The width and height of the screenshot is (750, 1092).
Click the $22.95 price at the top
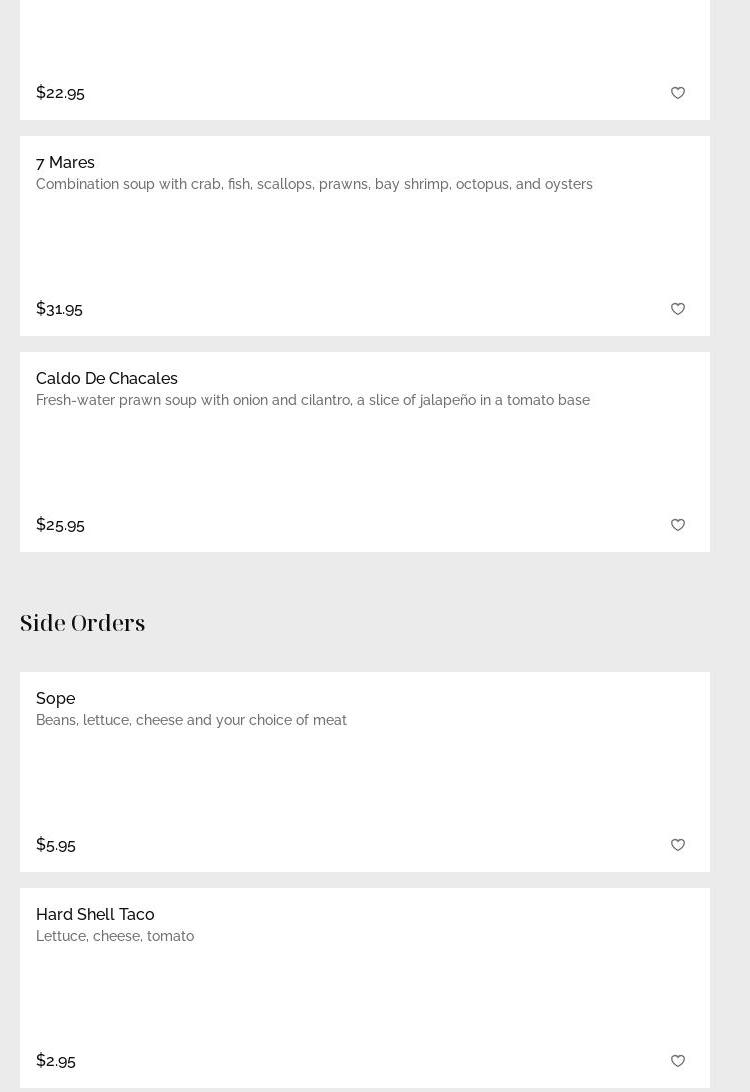(60, 92)
